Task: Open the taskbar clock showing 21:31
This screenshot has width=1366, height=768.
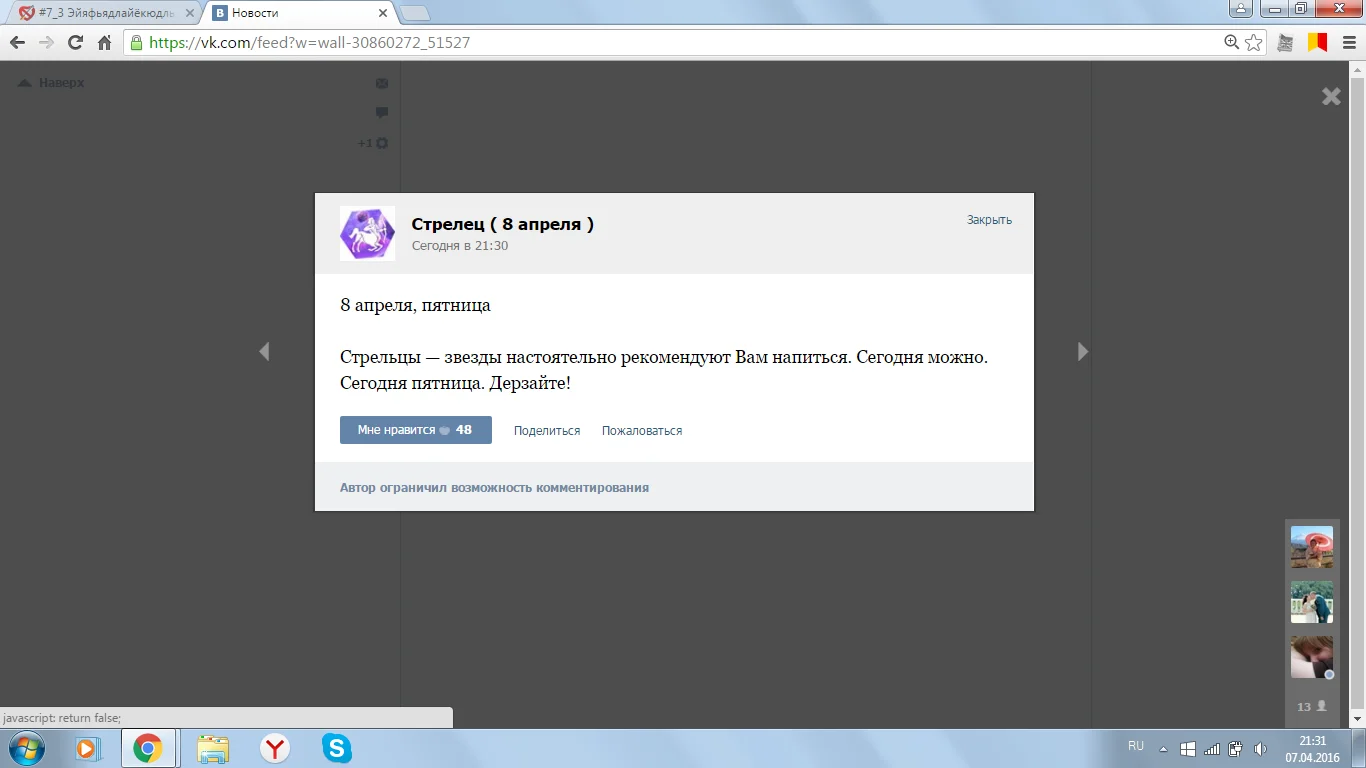Action: (x=1312, y=749)
